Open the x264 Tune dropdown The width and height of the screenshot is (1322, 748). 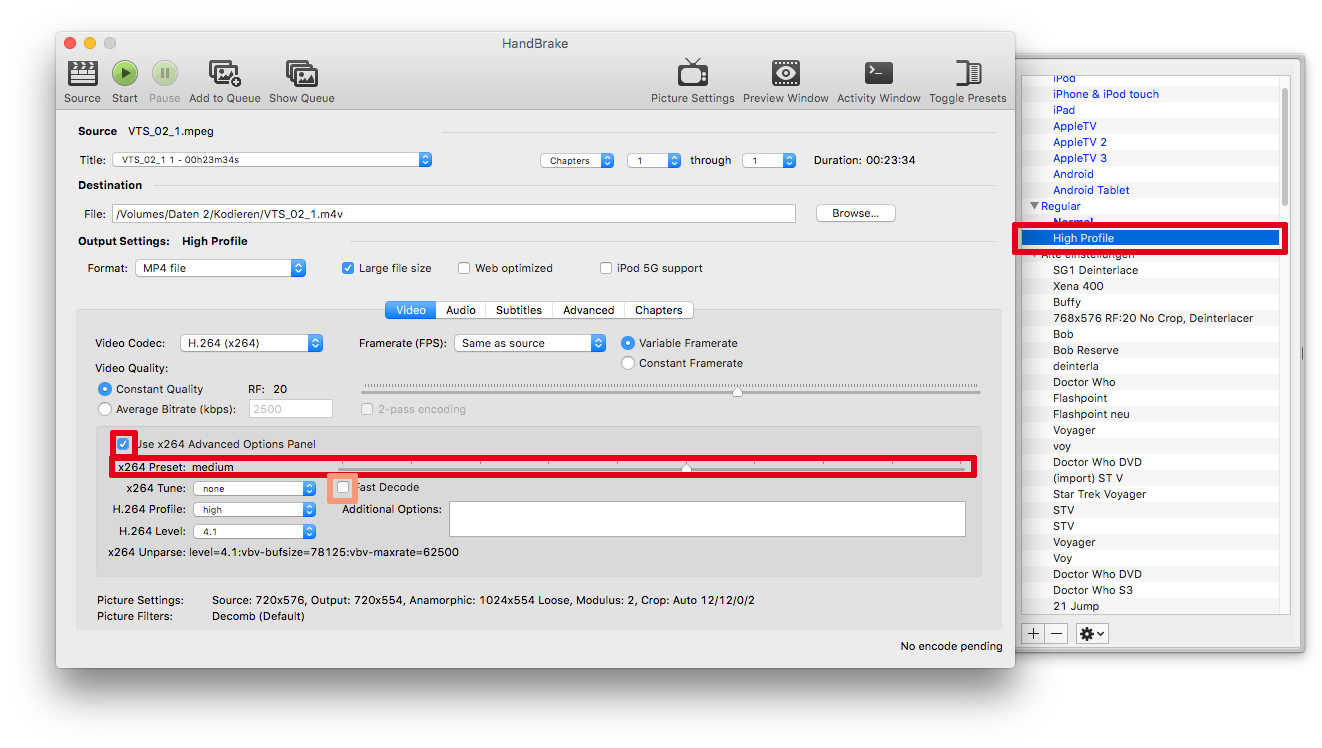[254, 489]
